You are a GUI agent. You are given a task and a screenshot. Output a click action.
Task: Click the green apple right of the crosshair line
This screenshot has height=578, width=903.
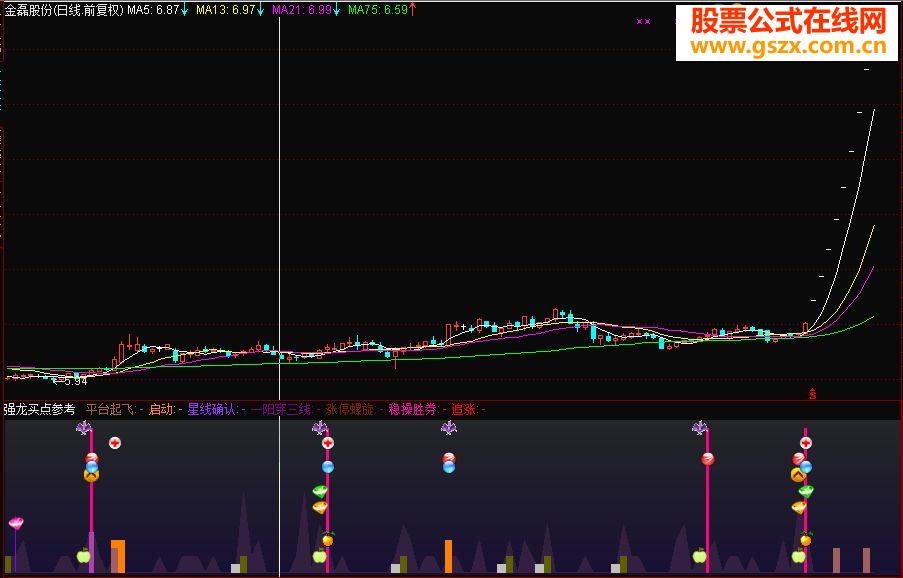320,556
